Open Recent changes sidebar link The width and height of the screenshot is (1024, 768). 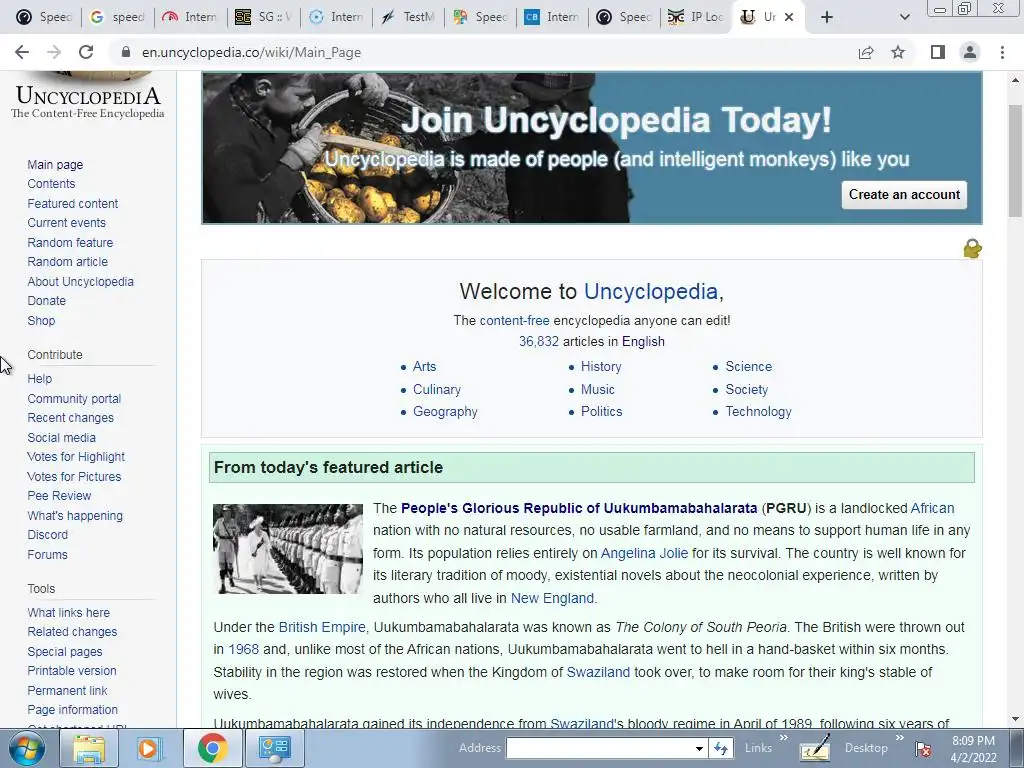[x=71, y=418]
